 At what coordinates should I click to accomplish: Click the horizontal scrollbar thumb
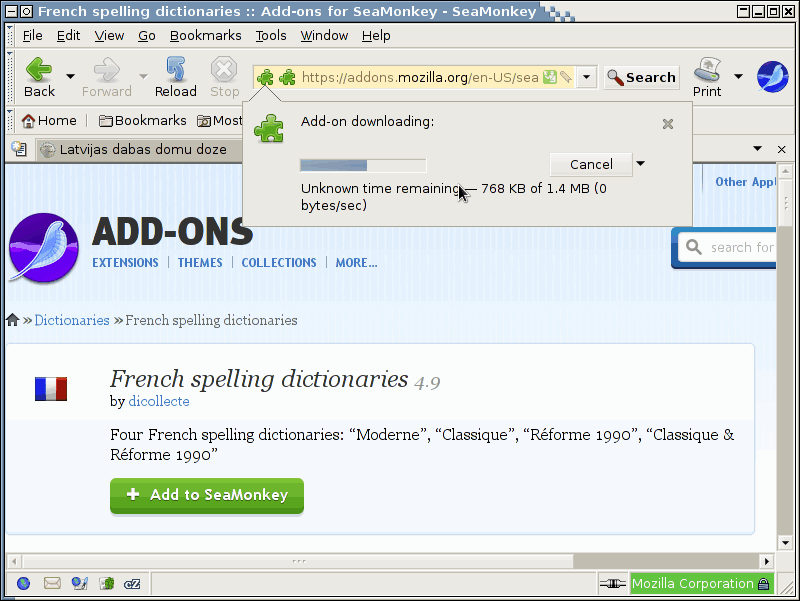(x=298, y=561)
